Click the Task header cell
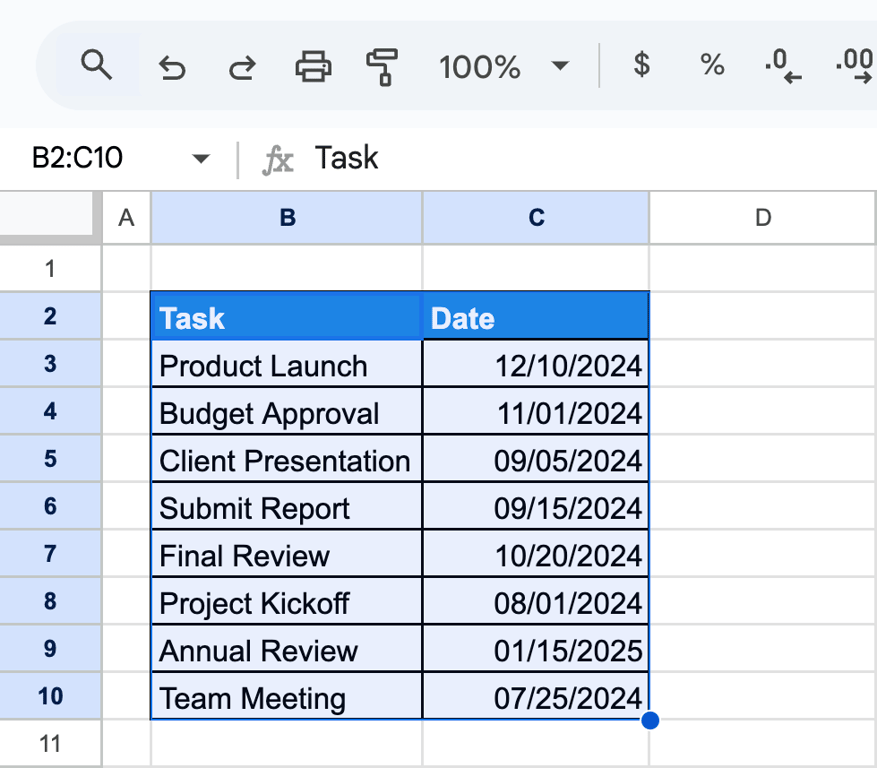This screenshot has height=768, width=877. pyautogui.click(x=287, y=316)
